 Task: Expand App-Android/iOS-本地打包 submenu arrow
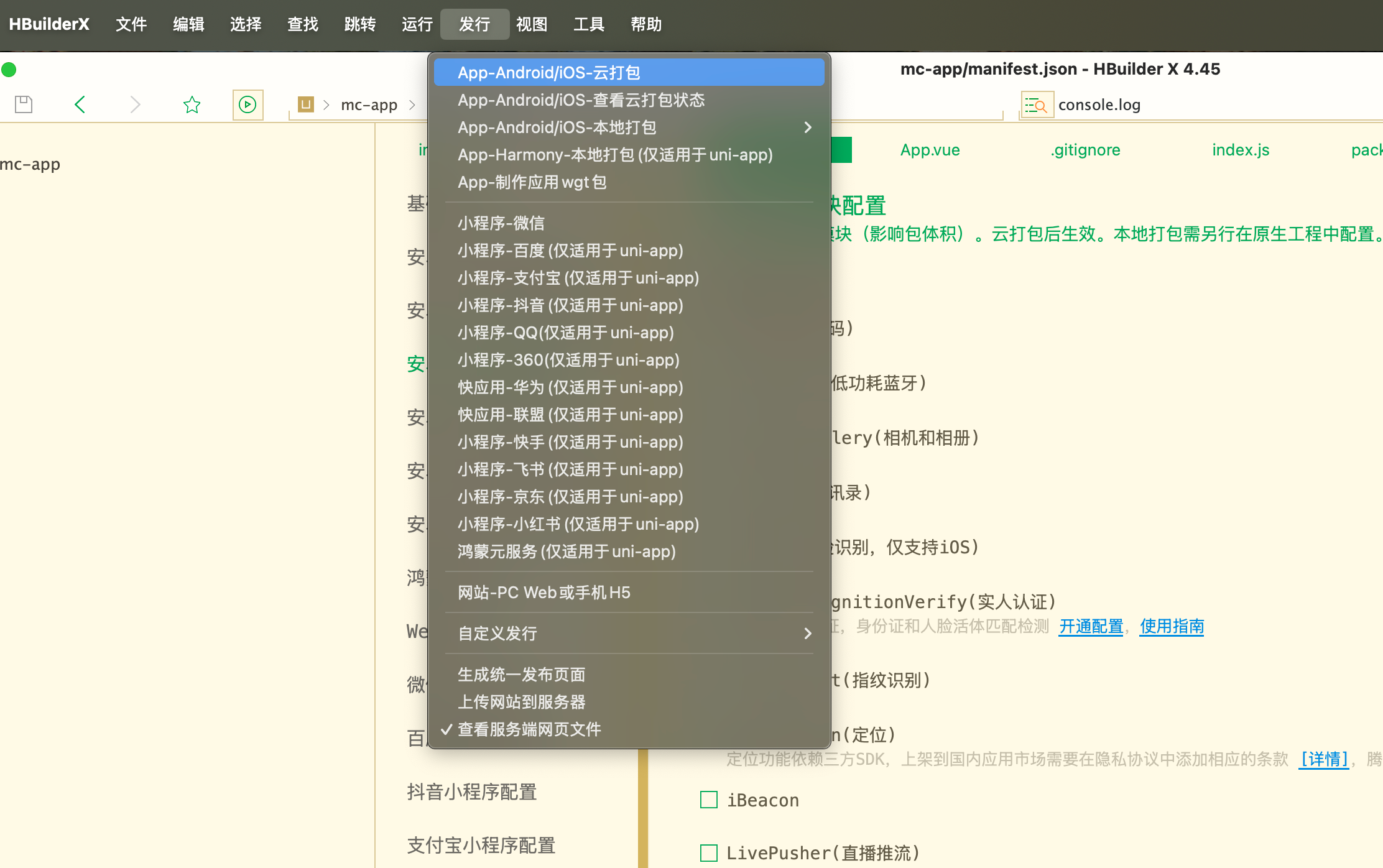(808, 127)
